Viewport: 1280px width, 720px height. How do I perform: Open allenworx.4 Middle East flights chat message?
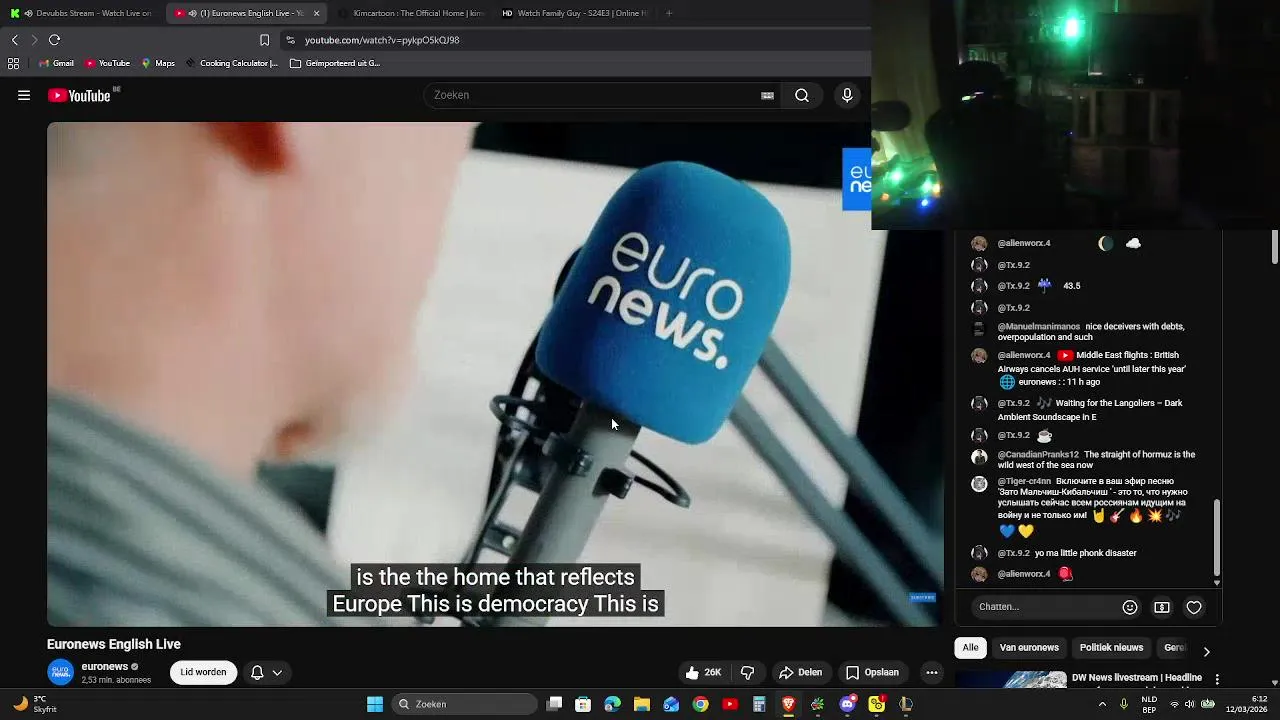click(x=1093, y=368)
